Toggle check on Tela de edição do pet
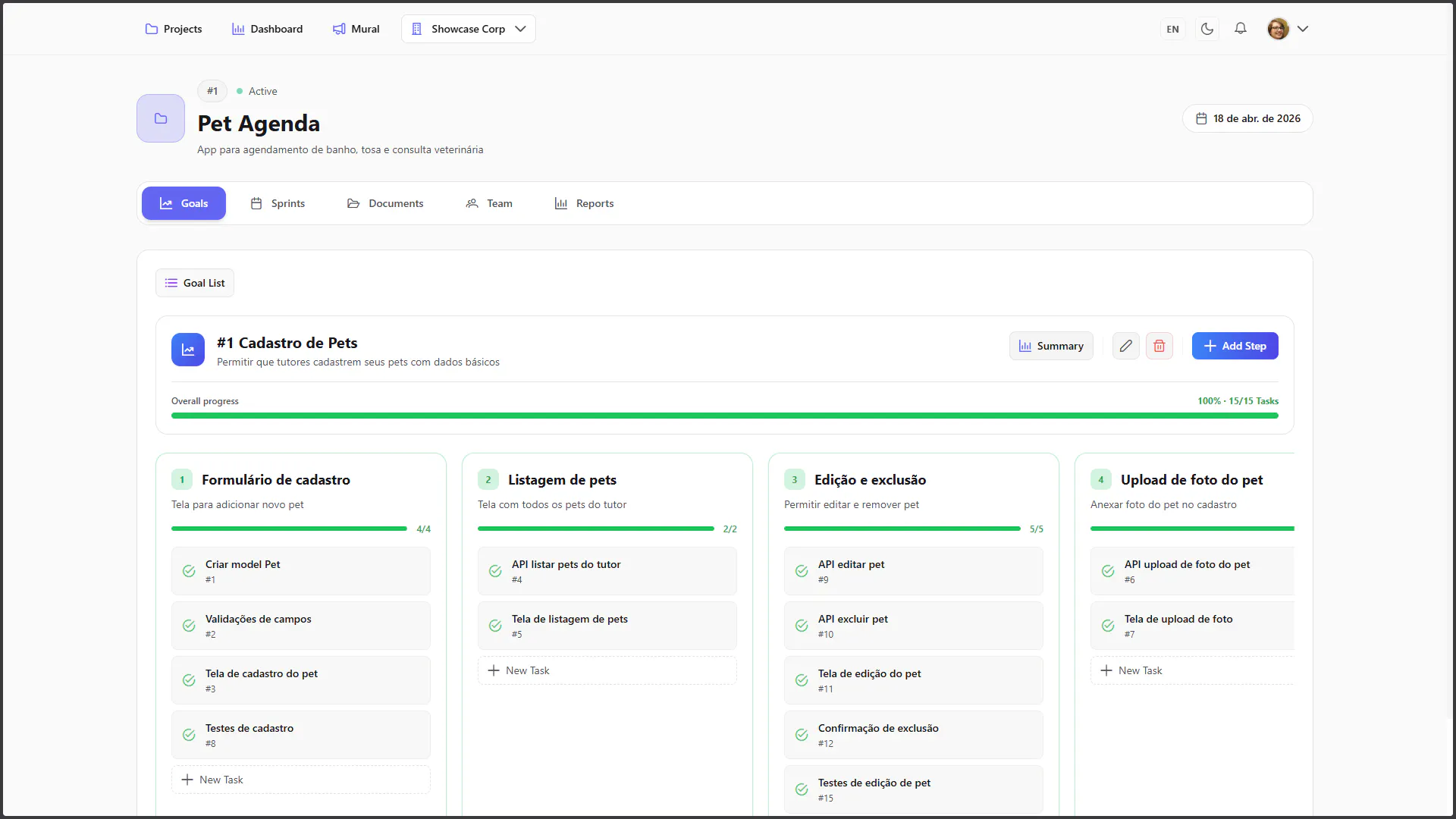The image size is (1456, 819). (802, 680)
